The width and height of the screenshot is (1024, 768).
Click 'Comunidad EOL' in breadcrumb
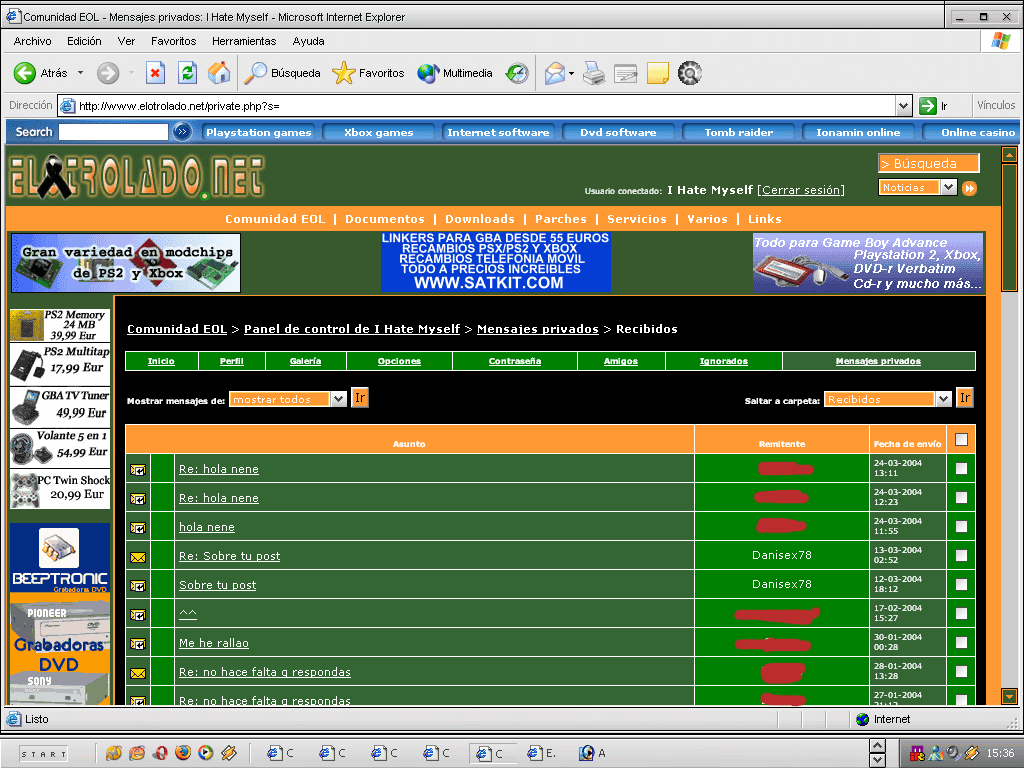(177, 329)
